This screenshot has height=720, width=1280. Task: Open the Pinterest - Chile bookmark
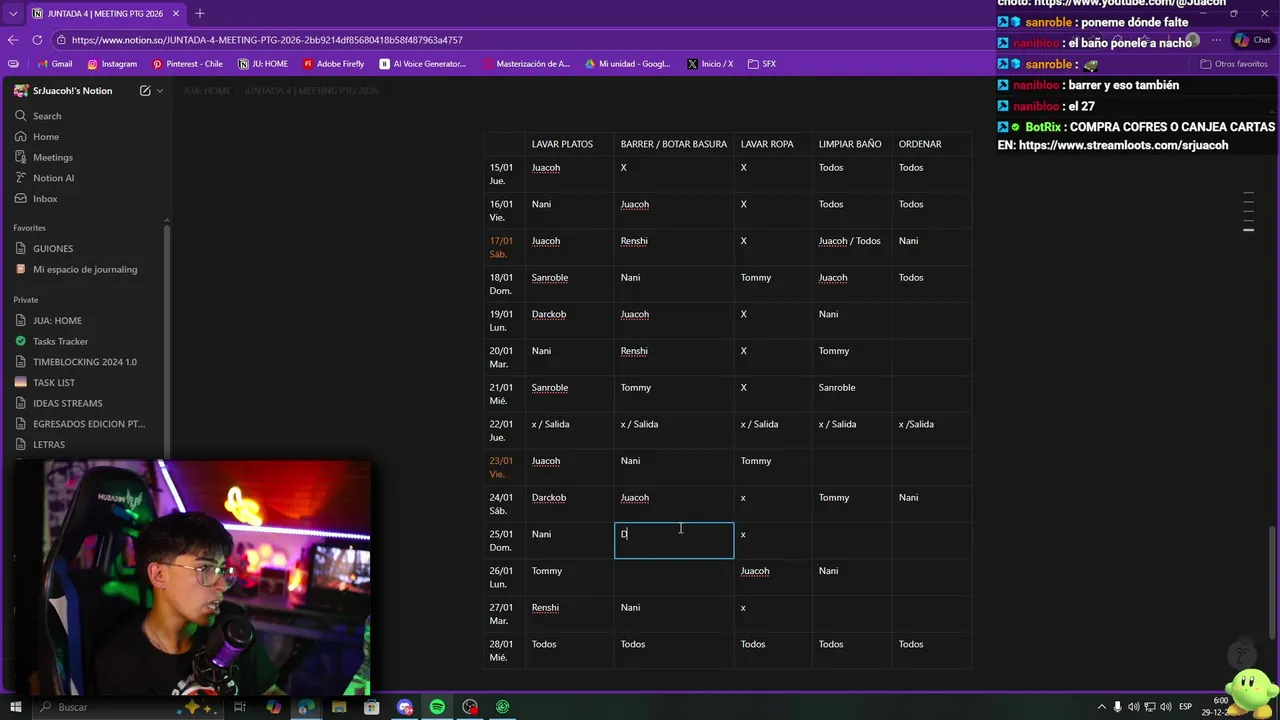187,64
